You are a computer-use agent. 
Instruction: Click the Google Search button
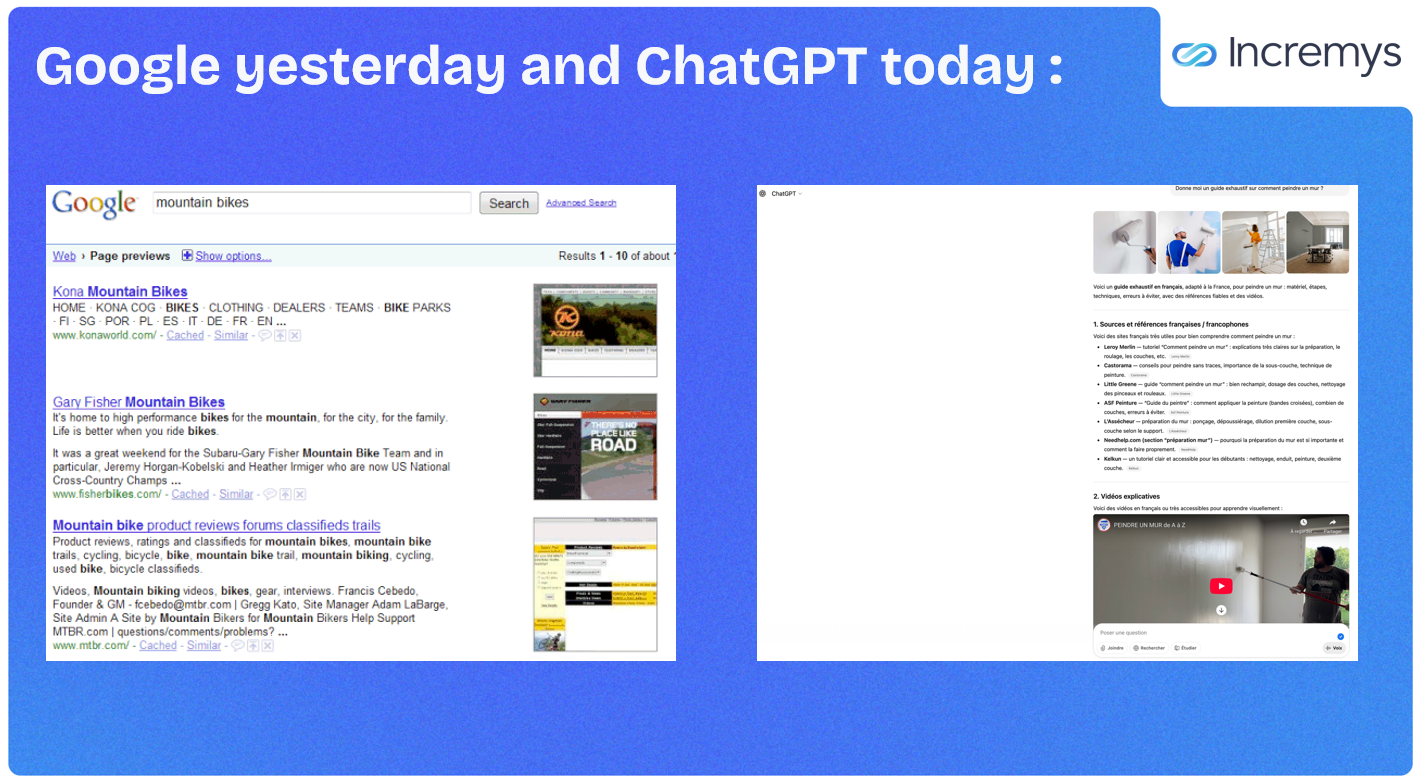click(509, 203)
